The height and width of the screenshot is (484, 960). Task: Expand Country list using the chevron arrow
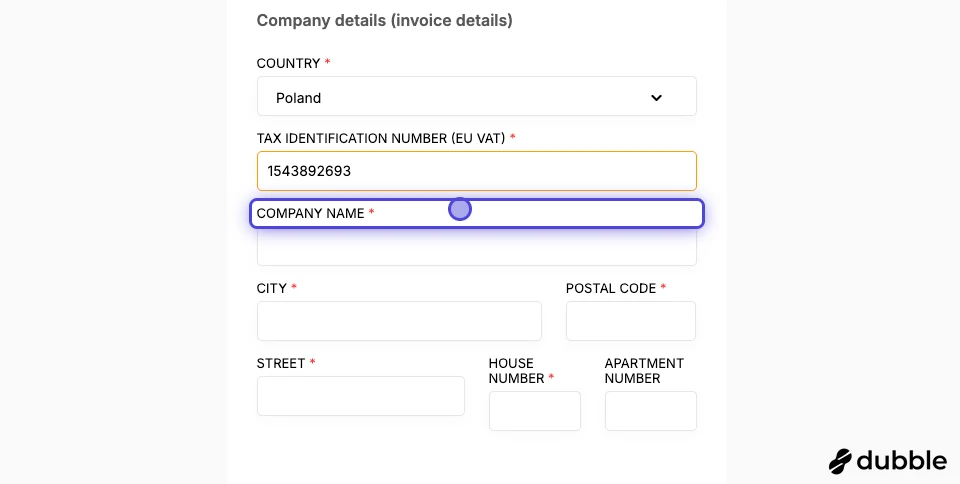[656, 97]
